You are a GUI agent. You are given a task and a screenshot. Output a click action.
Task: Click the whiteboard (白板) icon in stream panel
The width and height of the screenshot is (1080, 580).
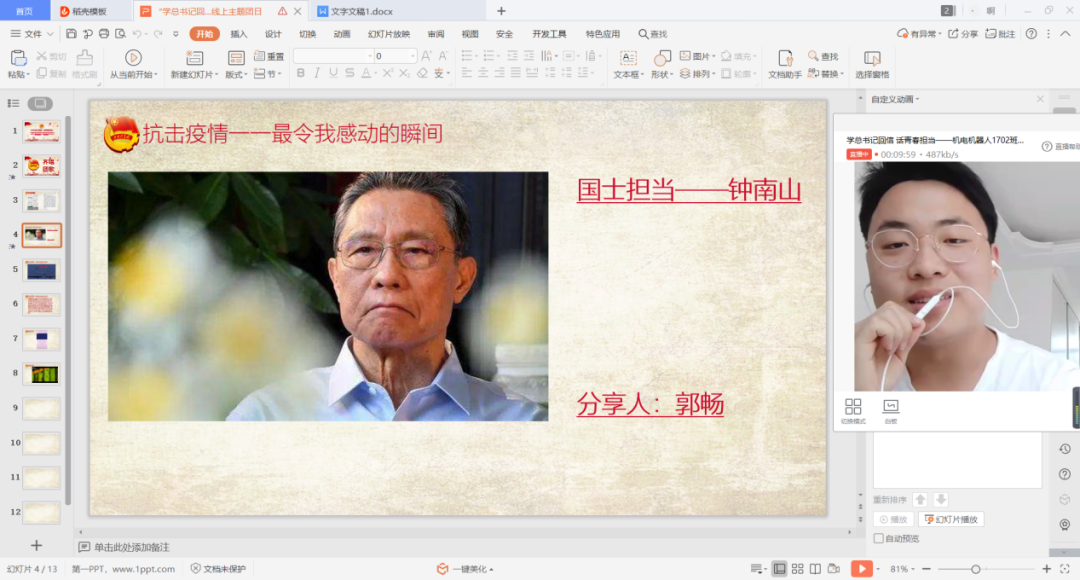pyautogui.click(x=890, y=409)
